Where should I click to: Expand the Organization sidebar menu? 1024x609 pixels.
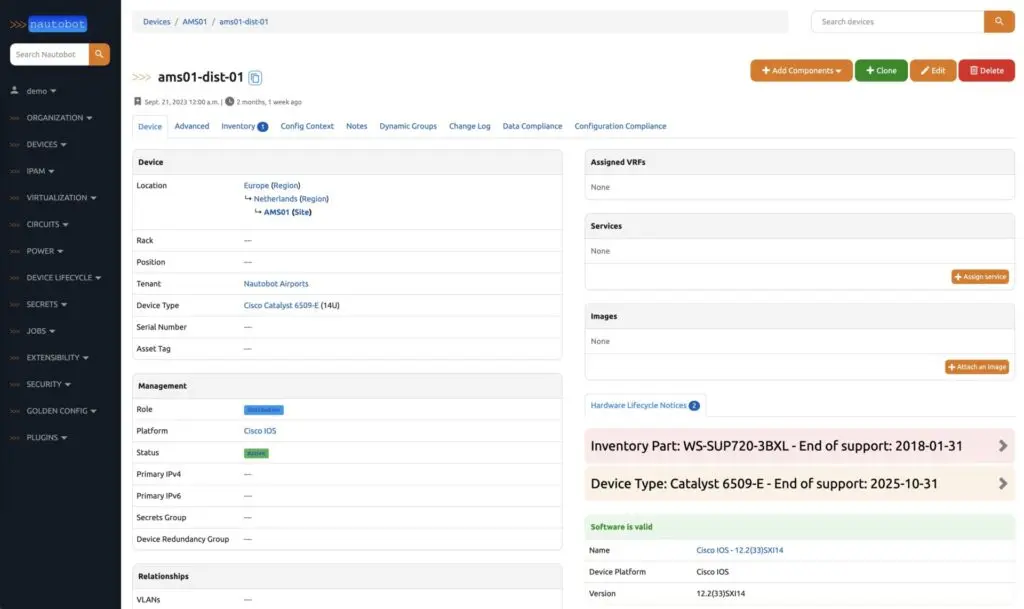[x=59, y=117]
